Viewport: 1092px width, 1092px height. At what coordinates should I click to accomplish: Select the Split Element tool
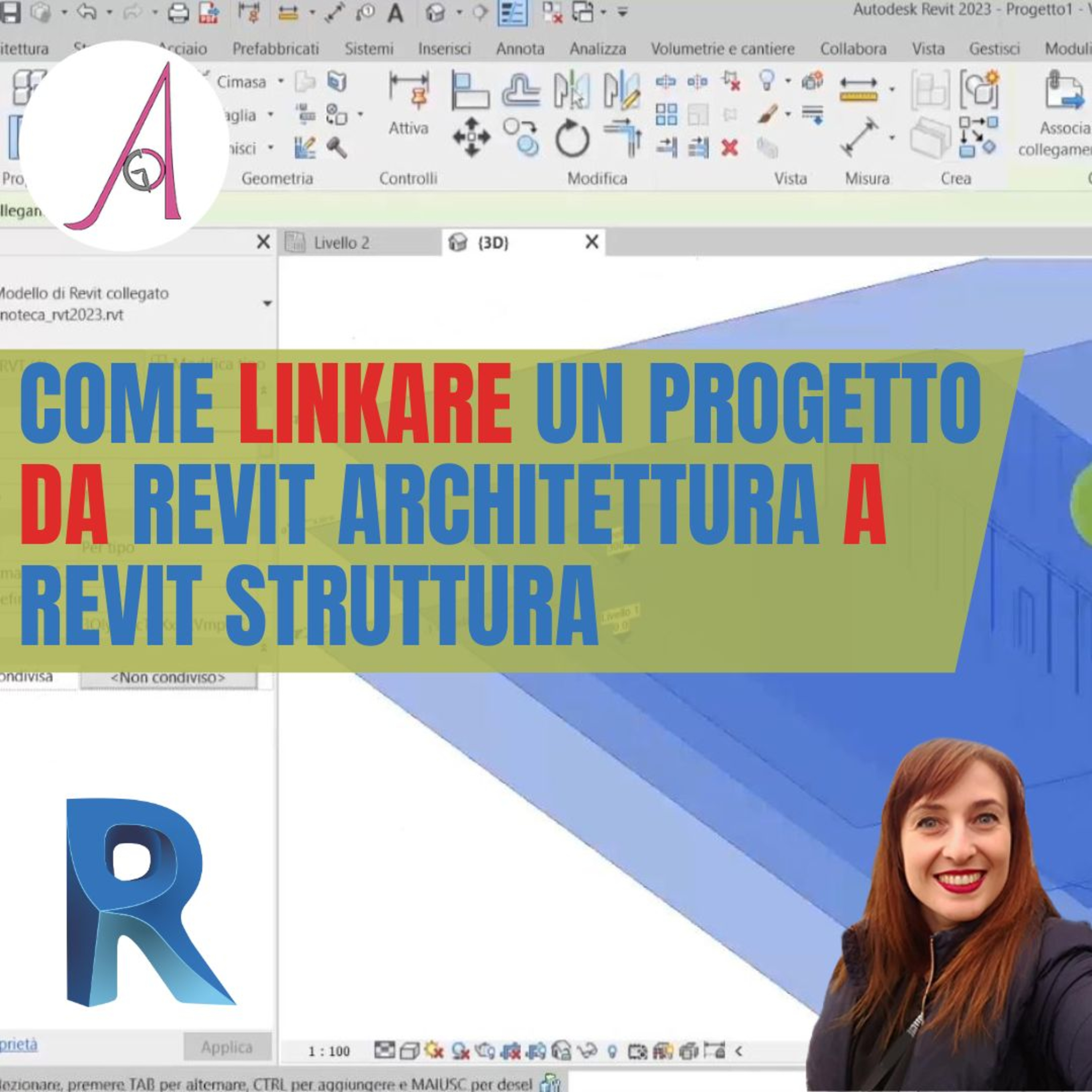click(665, 82)
